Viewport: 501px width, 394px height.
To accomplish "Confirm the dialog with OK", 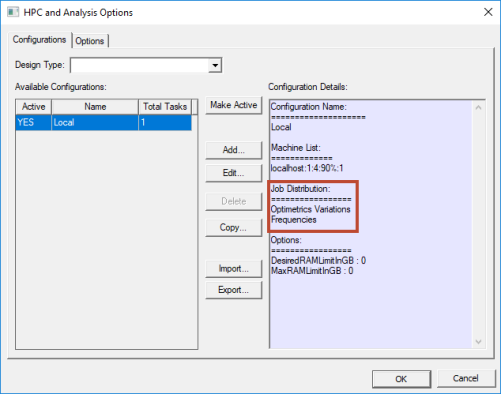I will click(401, 379).
